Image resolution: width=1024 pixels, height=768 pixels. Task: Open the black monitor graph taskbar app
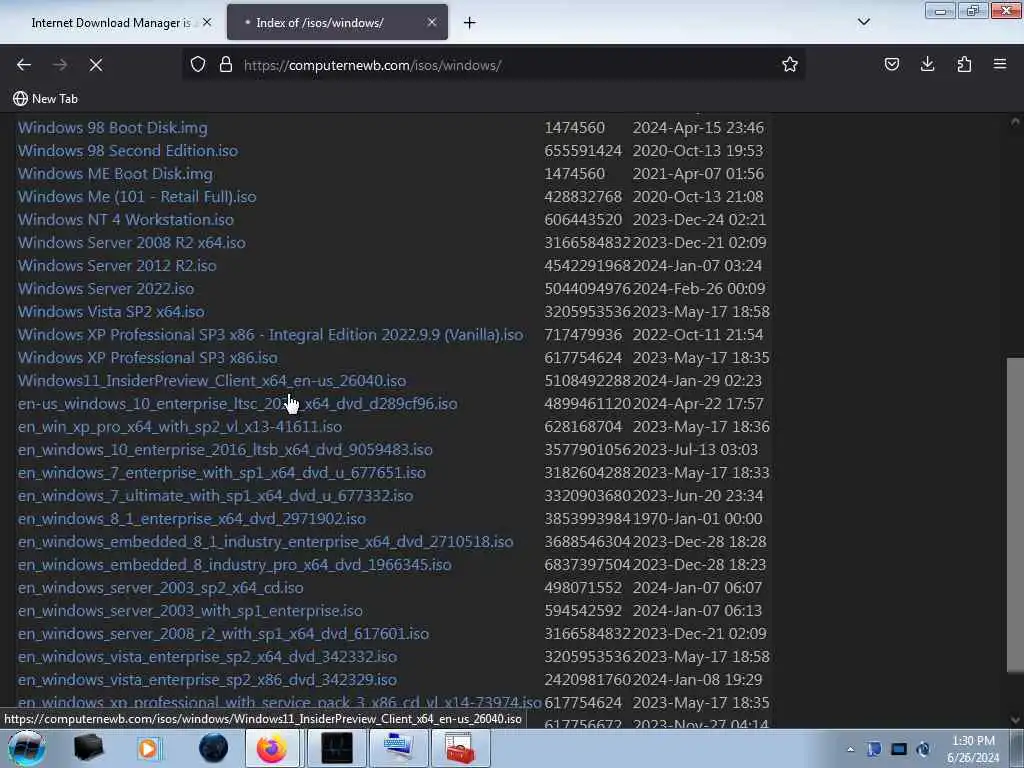337,748
